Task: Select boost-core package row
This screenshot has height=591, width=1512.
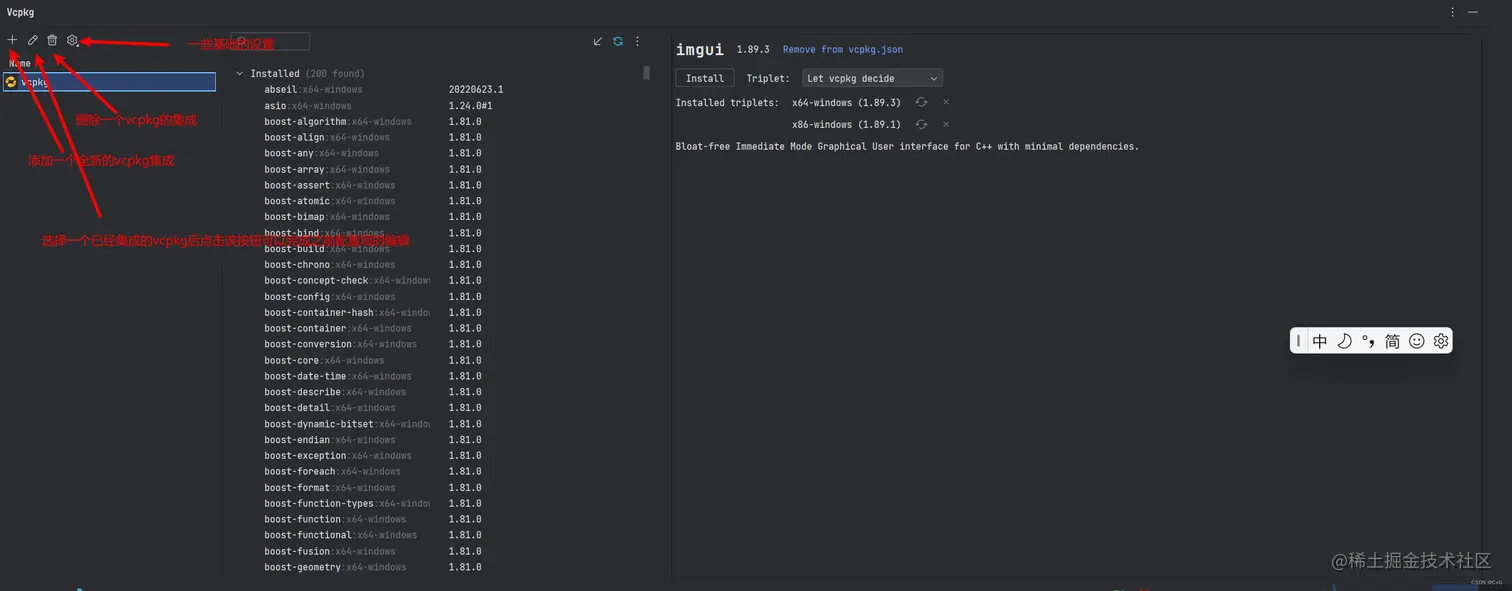Action: coord(324,360)
